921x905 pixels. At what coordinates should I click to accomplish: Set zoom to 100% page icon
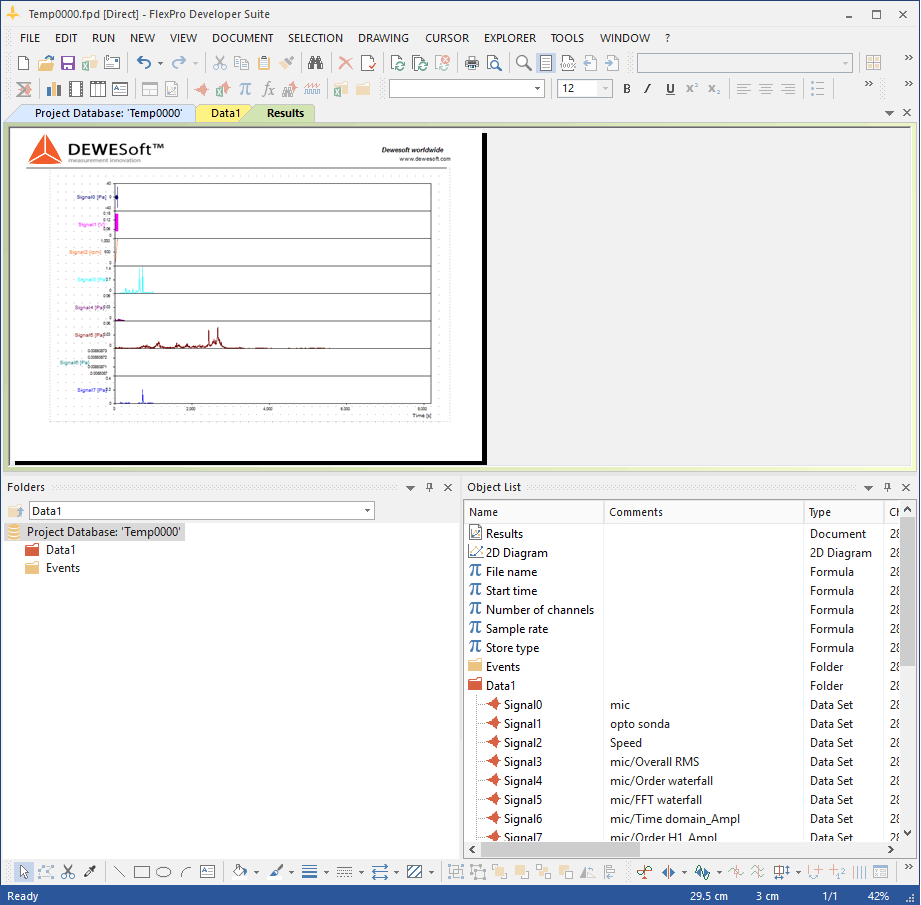tap(568, 63)
